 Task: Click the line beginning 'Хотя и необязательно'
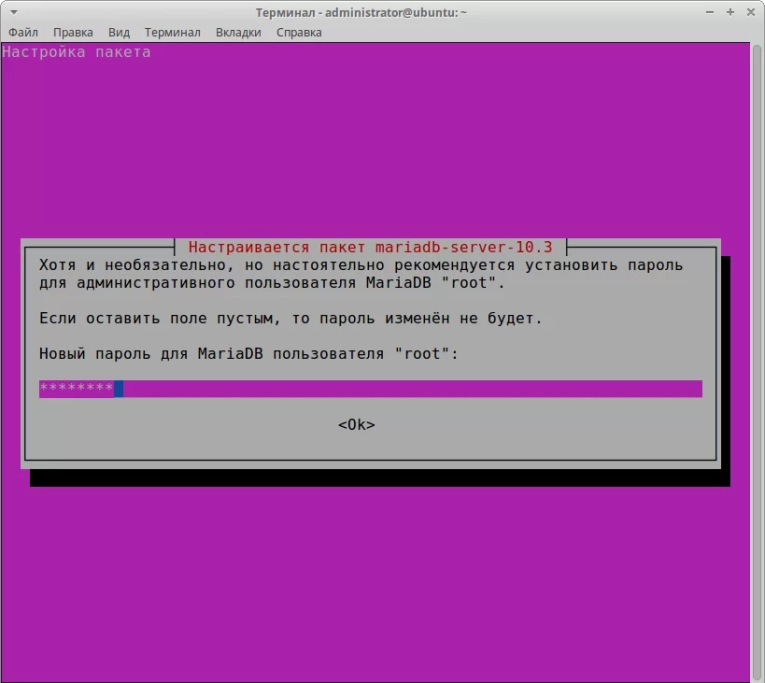click(361, 265)
